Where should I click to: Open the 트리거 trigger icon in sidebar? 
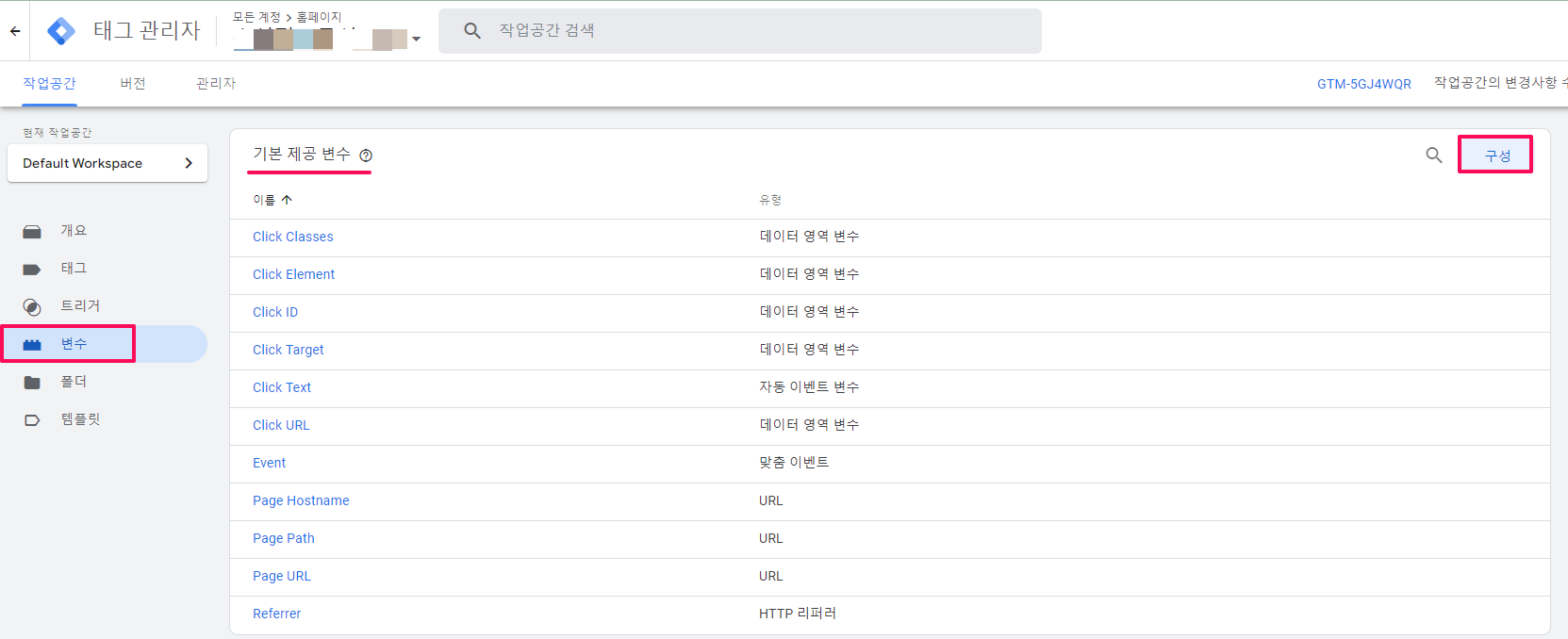tap(32, 307)
